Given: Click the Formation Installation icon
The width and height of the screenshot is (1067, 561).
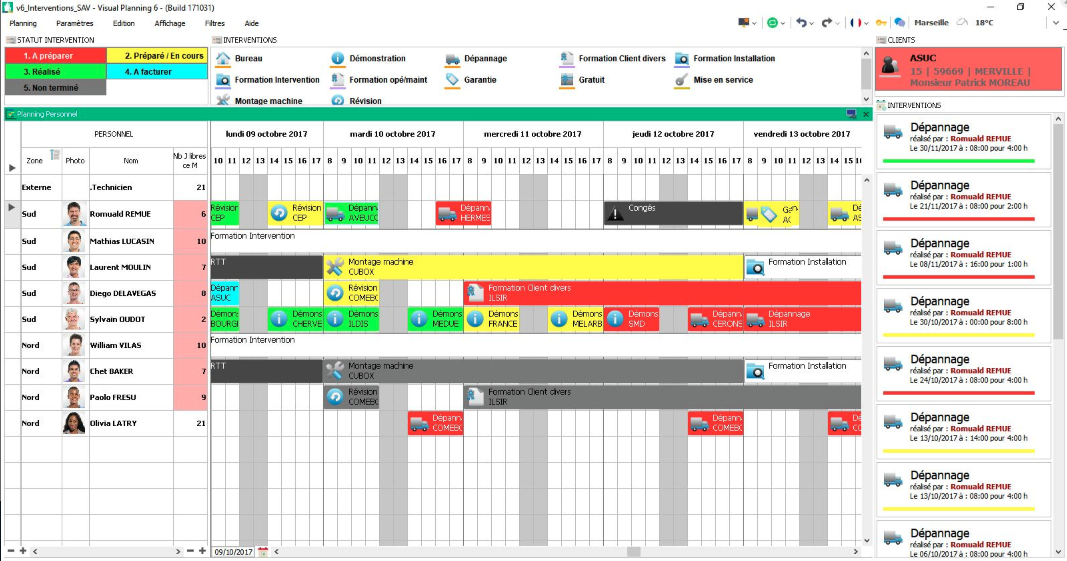Looking at the screenshot, I should (681, 59).
